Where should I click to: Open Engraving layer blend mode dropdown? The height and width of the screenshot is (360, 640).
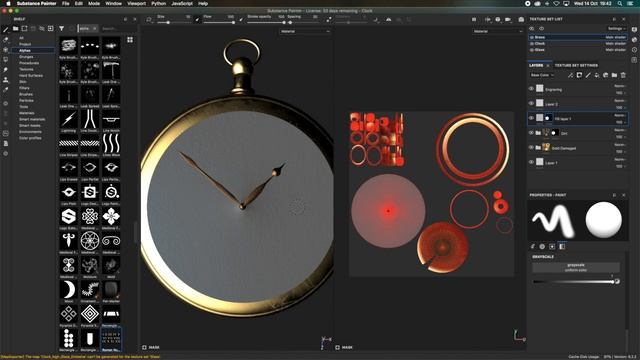(620, 86)
